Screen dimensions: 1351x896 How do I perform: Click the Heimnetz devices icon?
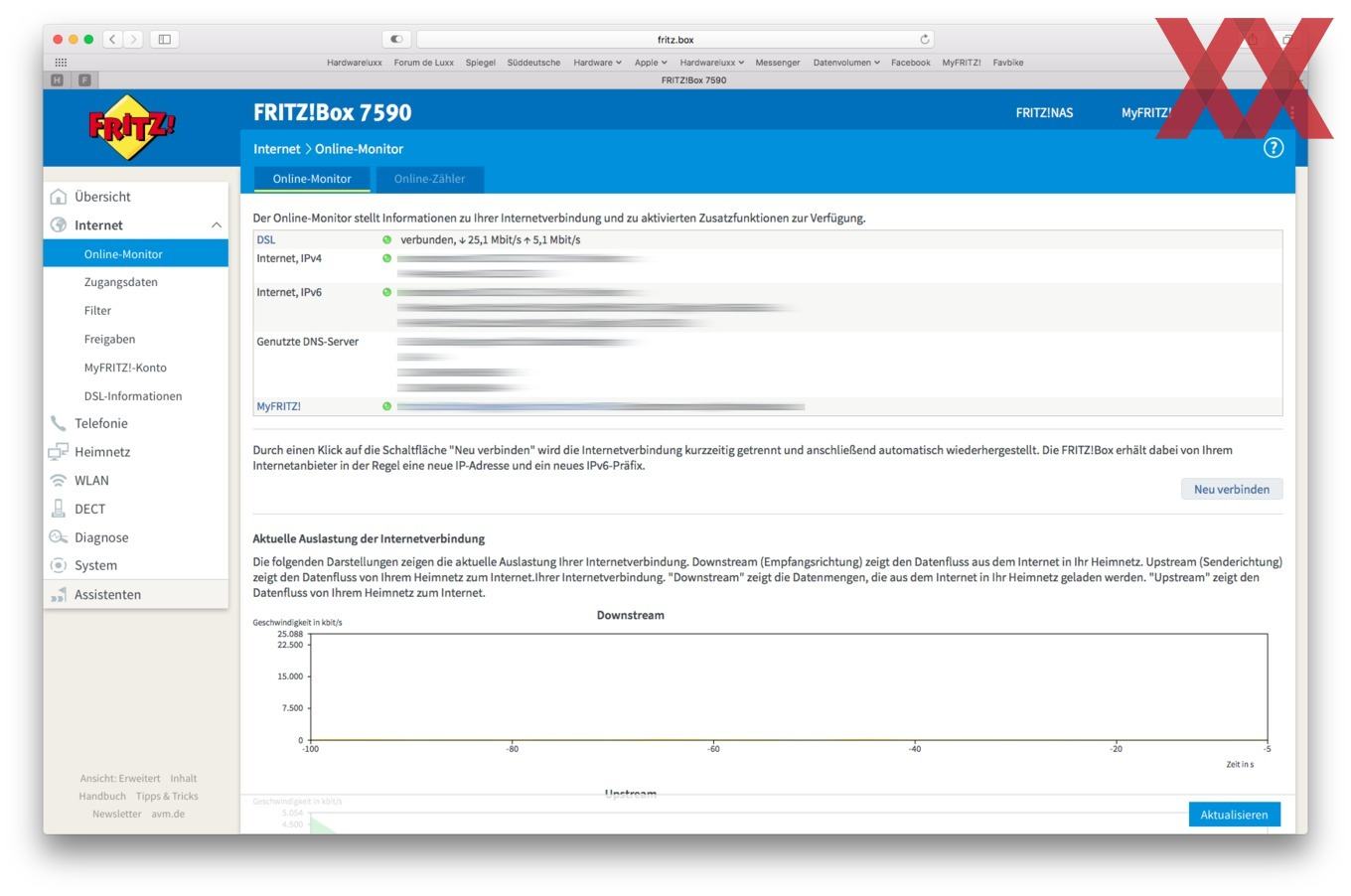(x=59, y=452)
